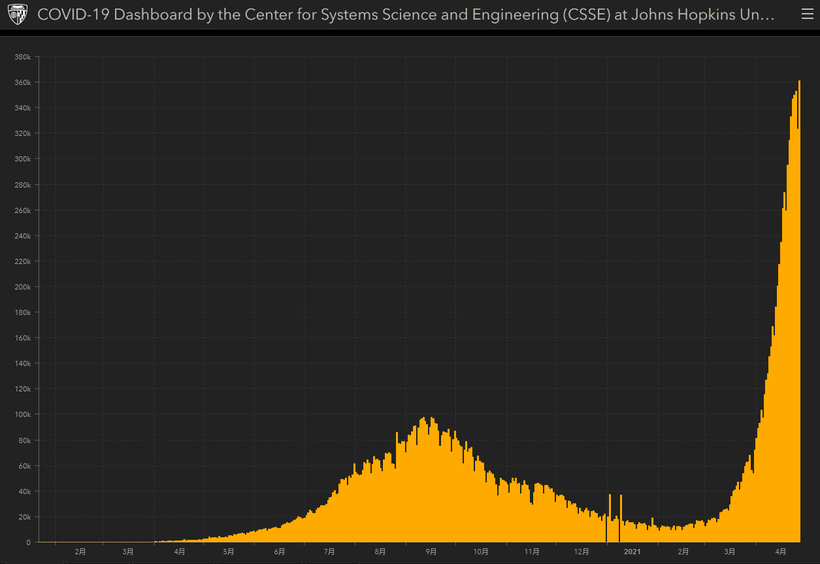Click the 200k label on the y-axis

23,287
